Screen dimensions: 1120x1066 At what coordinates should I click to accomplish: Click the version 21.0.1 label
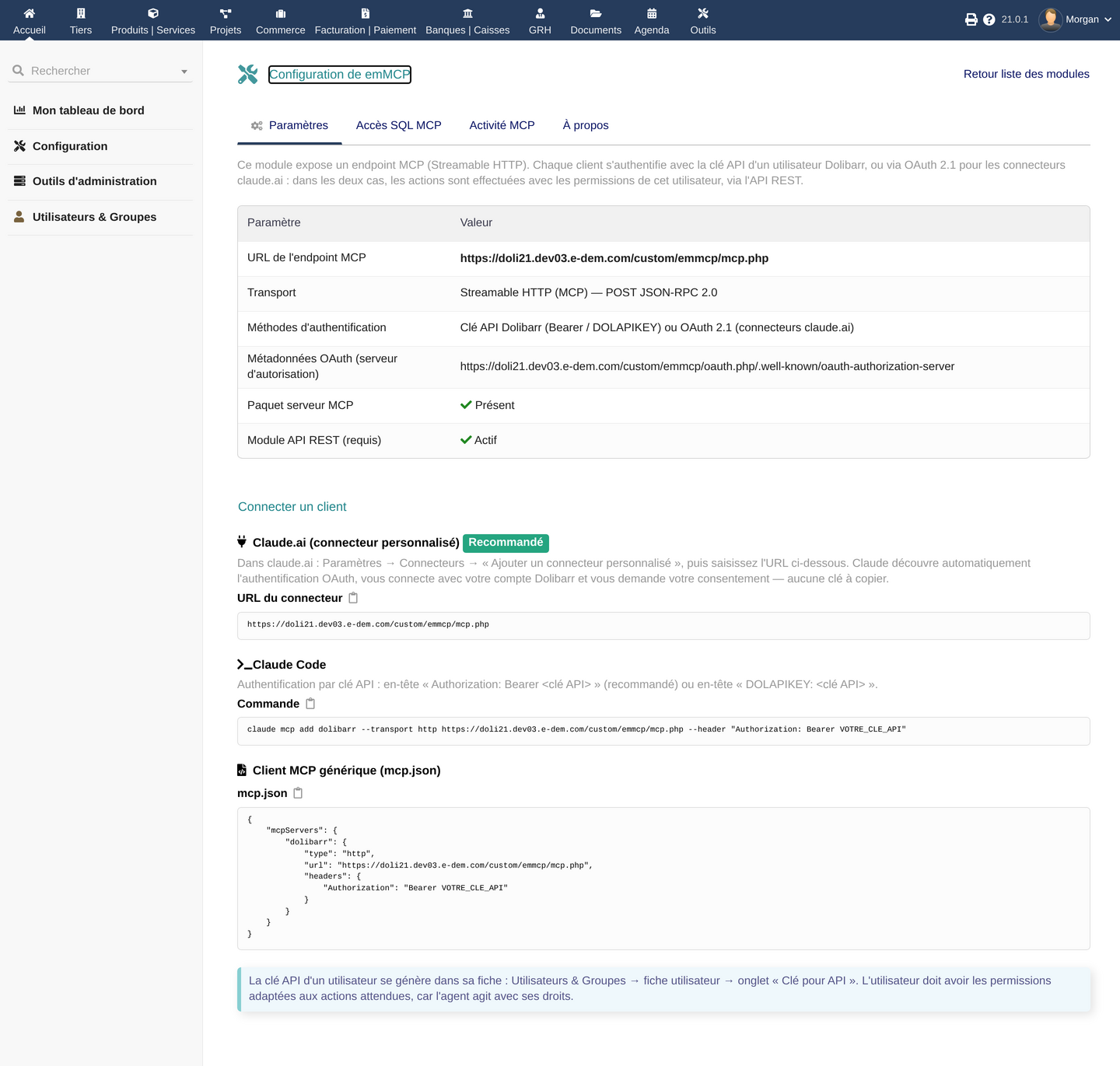pyautogui.click(x=1015, y=19)
